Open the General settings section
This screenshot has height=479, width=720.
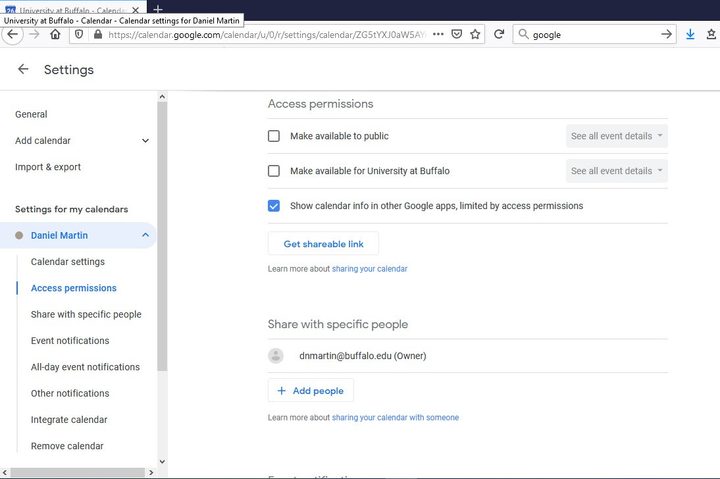point(31,114)
